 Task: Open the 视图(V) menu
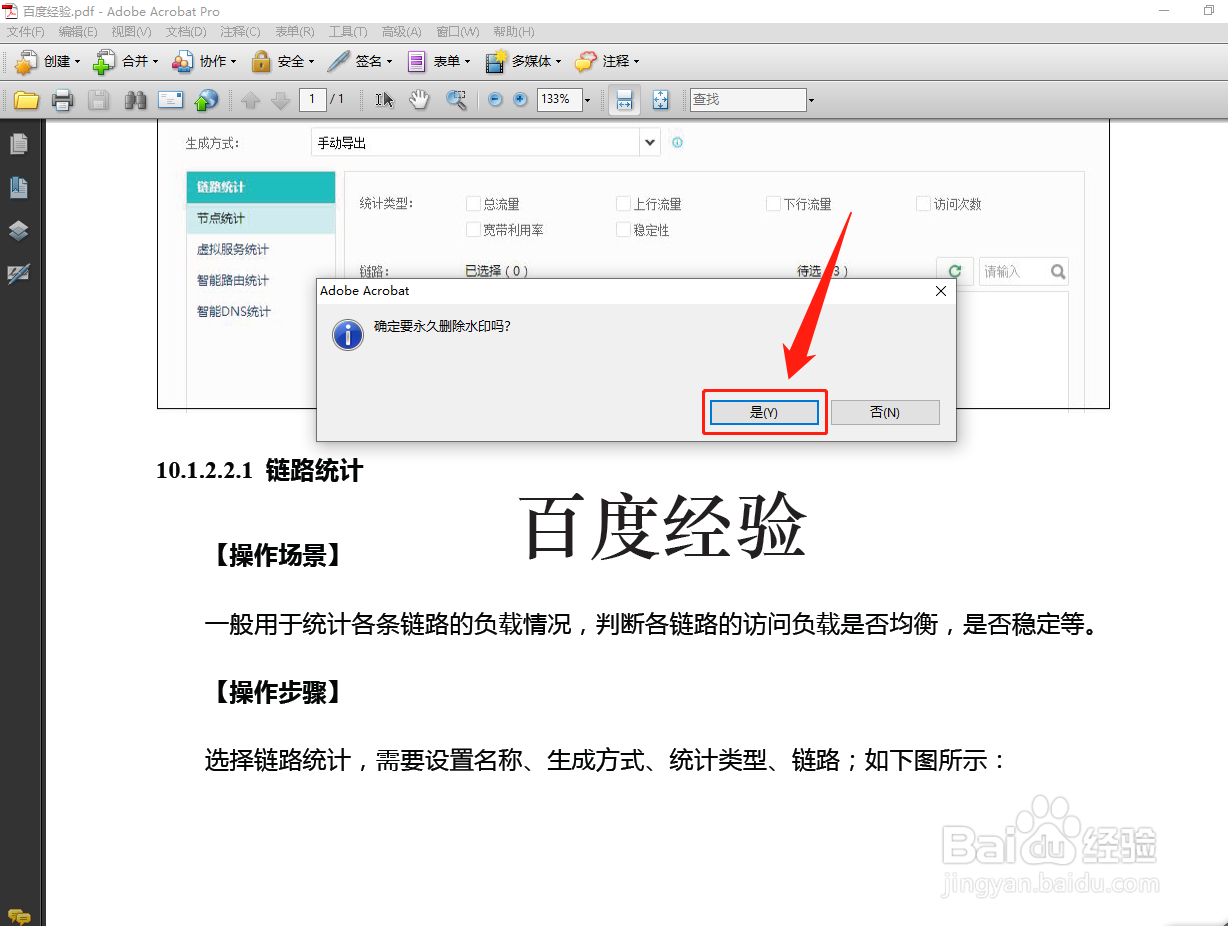point(132,32)
